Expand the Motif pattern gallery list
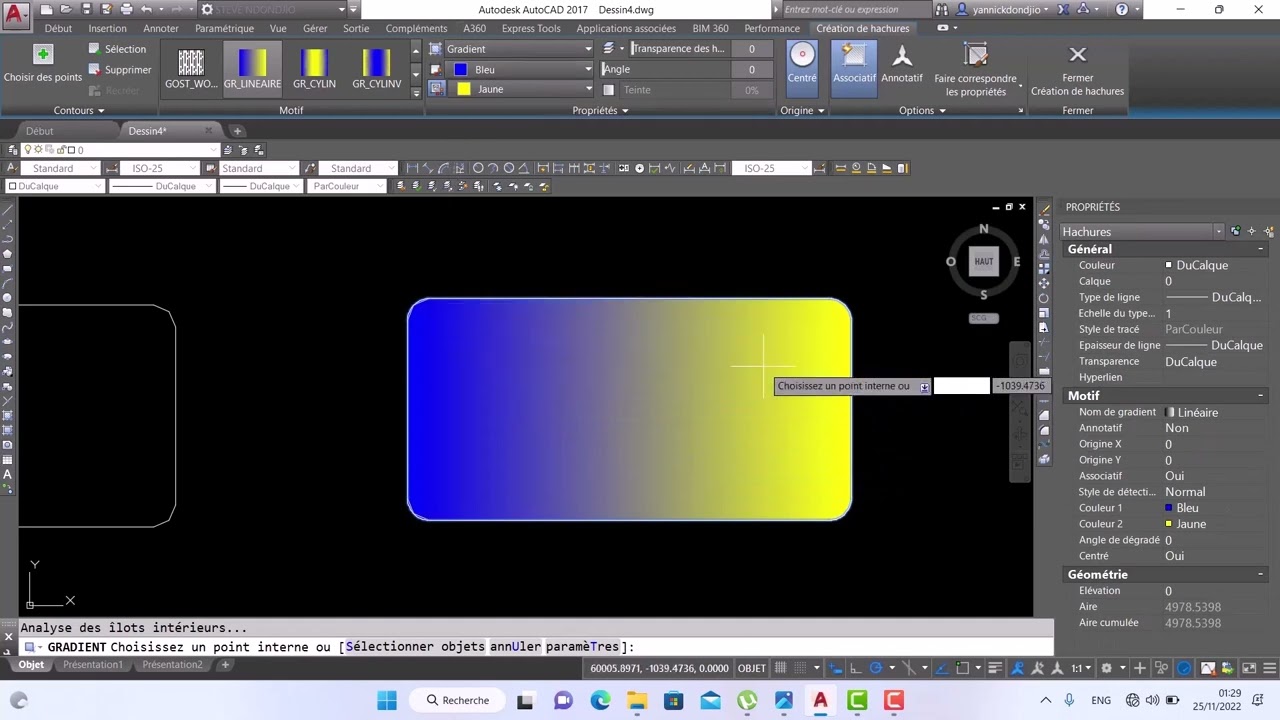The height and width of the screenshot is (720, 1280). pos(416,92)
